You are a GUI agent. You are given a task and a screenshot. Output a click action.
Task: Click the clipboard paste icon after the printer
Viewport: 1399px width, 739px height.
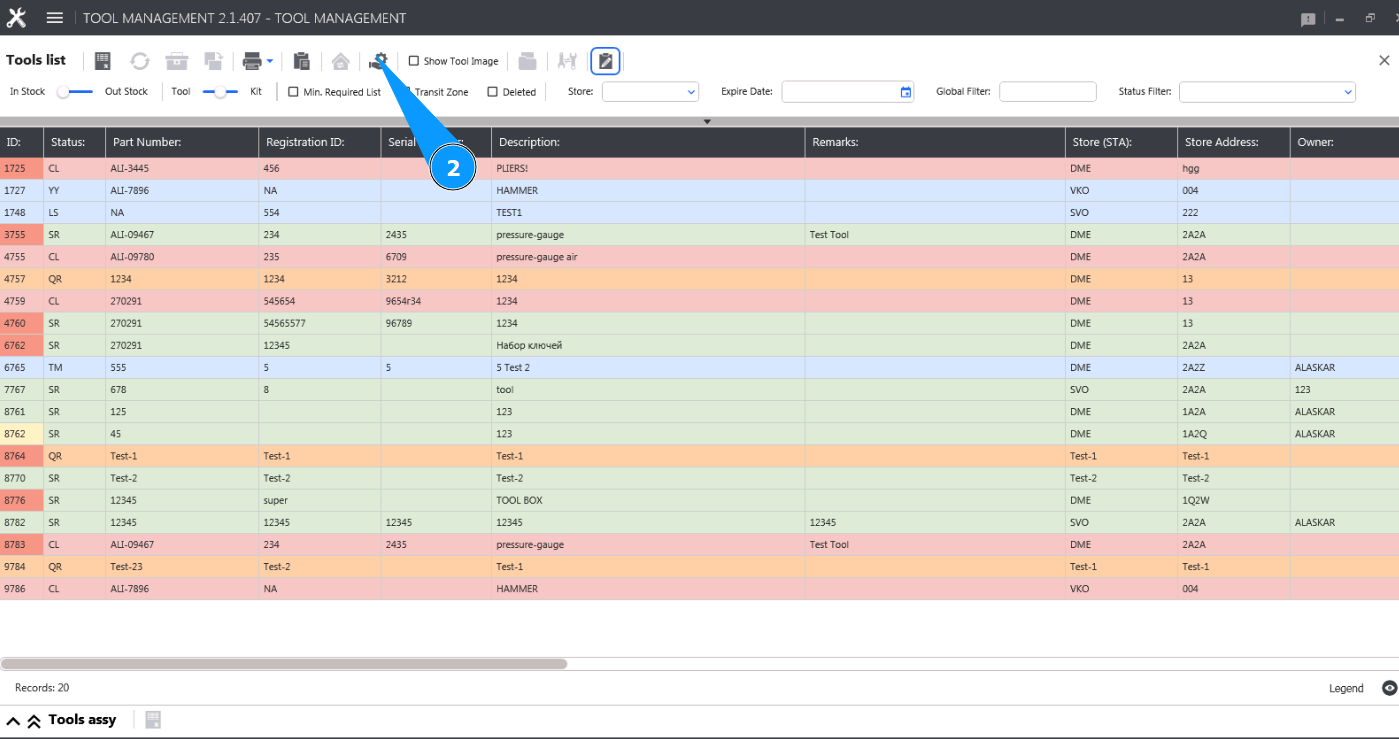coord(301,61)
